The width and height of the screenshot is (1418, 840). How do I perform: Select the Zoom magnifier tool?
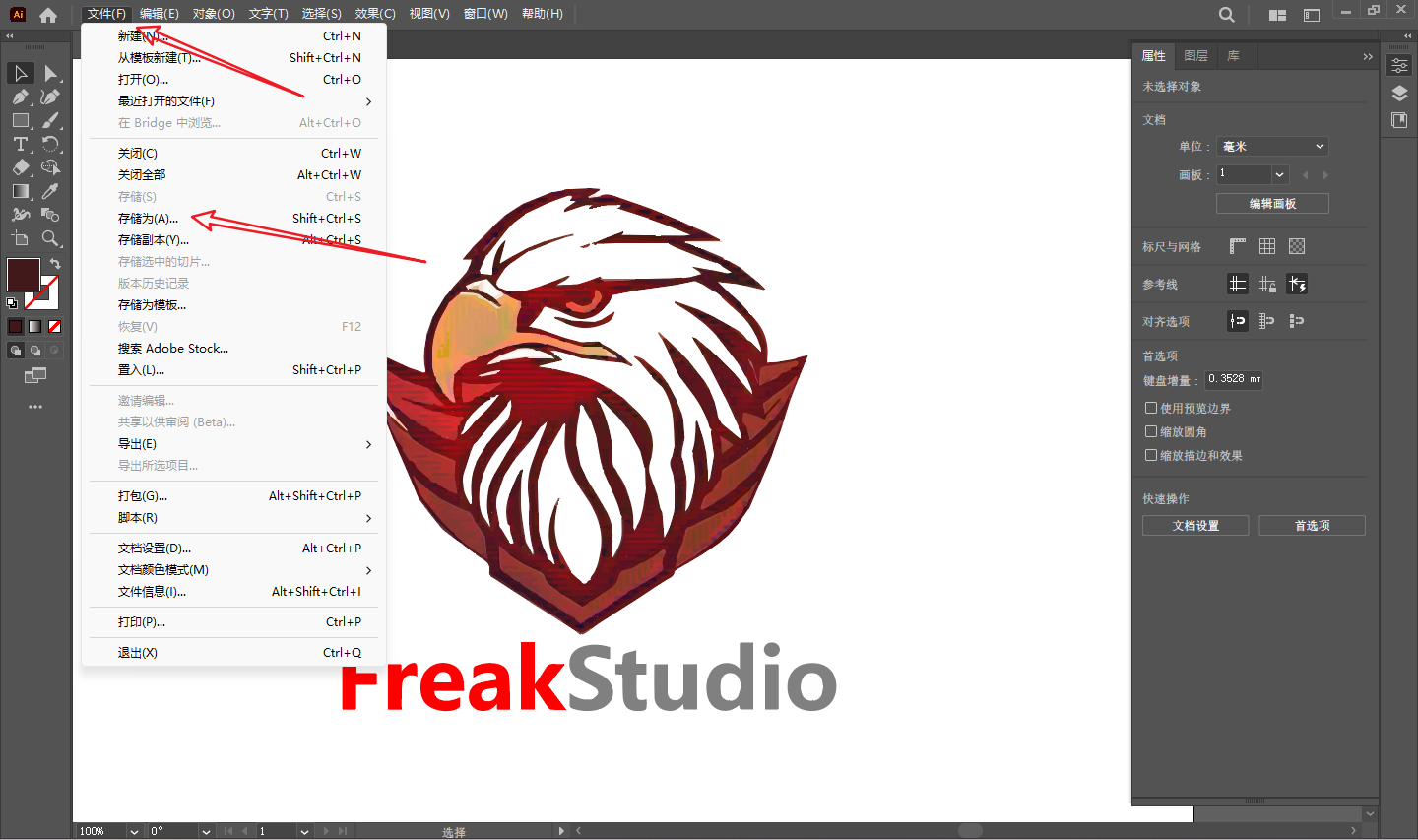pos(51,238)
